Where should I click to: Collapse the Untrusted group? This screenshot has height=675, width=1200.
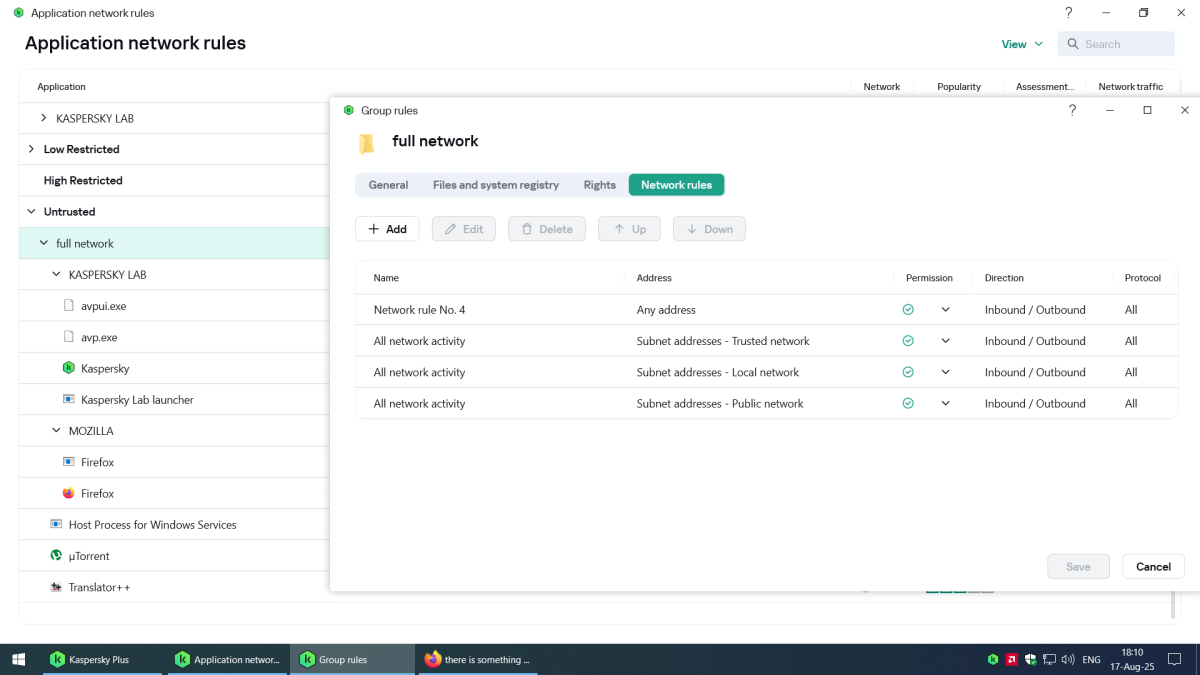(x=31, y=212)
